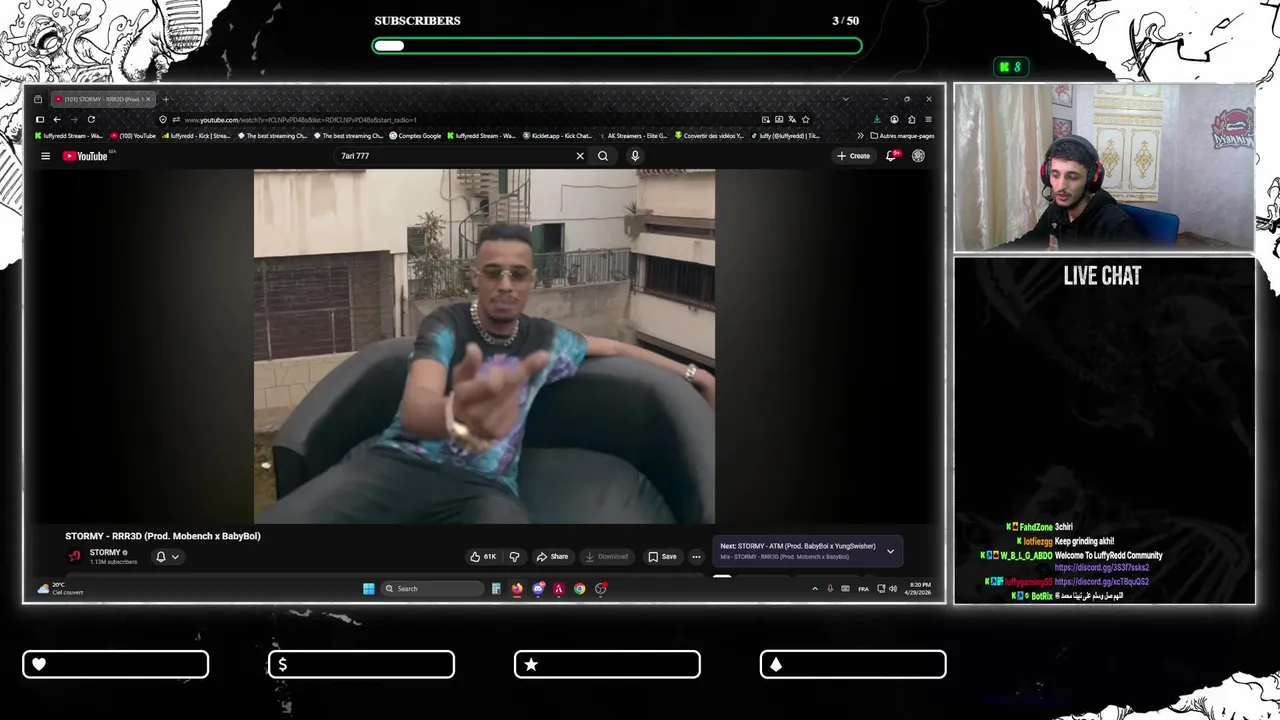The width and height of the screenshot is (1280, 720).
Task: Open Firefox from the taskbar
Action: [x=517, y=589]
